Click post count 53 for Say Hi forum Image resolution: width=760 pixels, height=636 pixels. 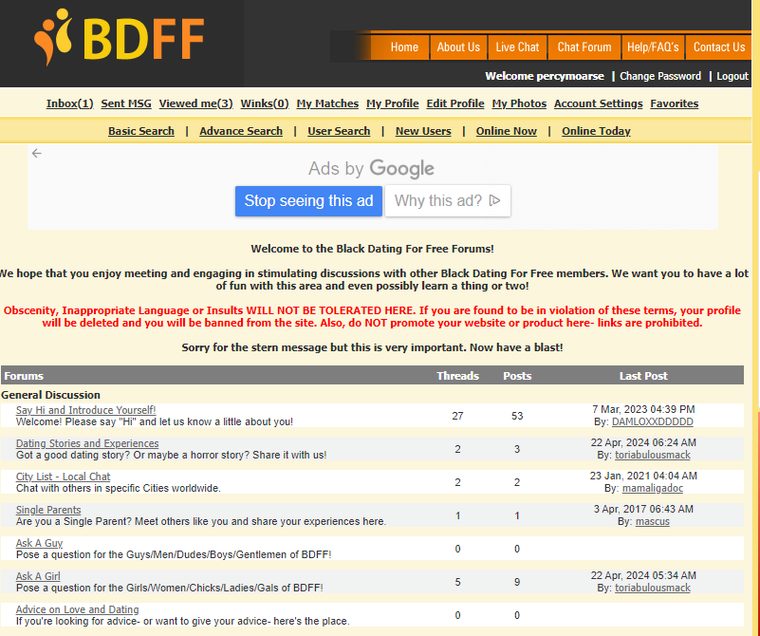(517, 416)
